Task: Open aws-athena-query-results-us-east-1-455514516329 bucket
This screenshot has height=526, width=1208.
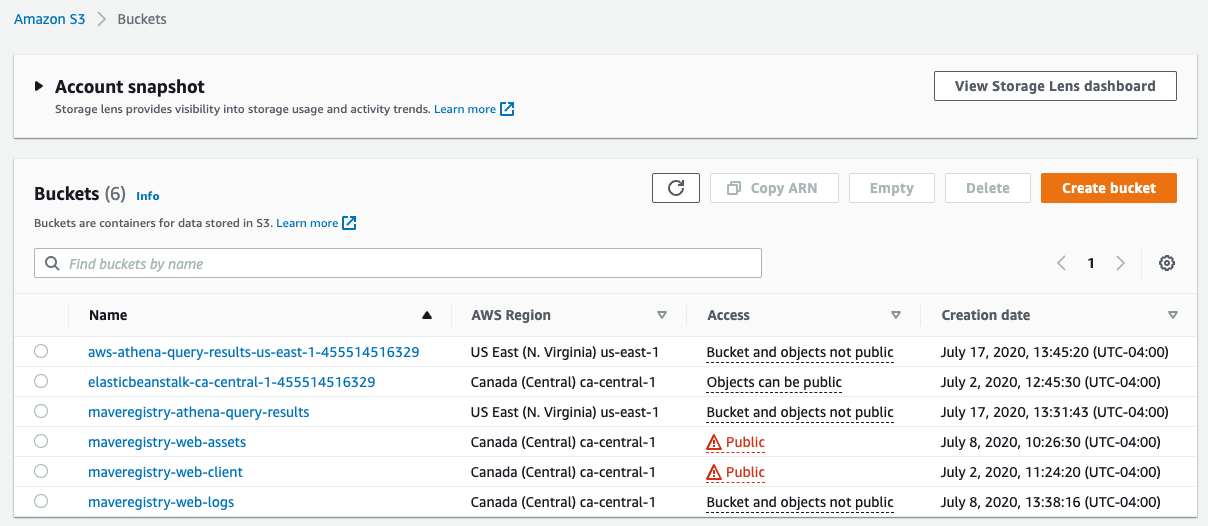Action: [x=254, y=352]
